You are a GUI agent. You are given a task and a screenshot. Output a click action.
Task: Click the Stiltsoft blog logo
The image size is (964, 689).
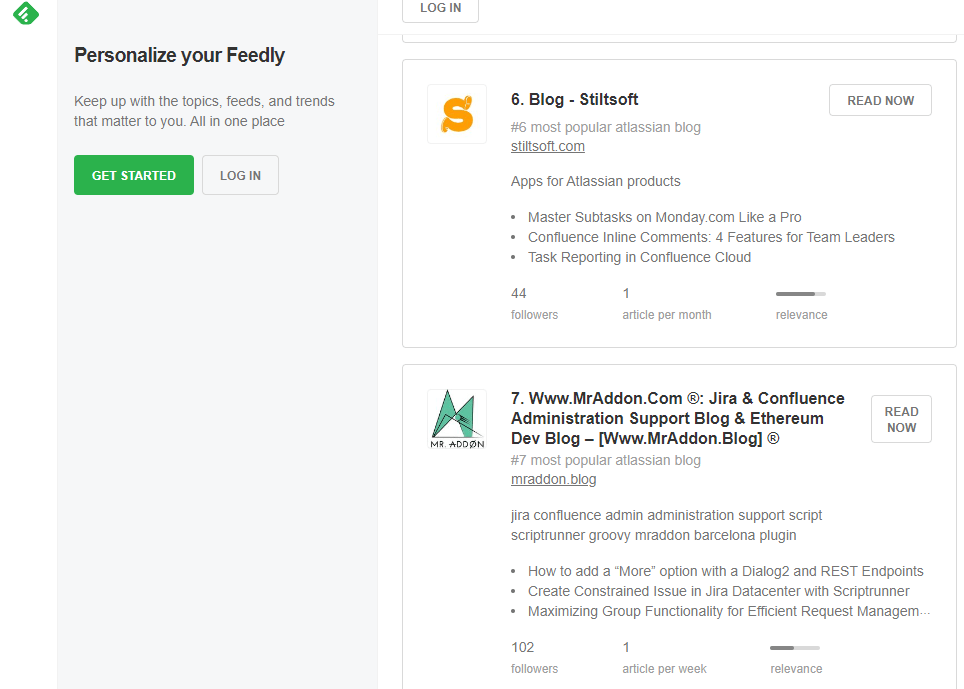point(457,114)
